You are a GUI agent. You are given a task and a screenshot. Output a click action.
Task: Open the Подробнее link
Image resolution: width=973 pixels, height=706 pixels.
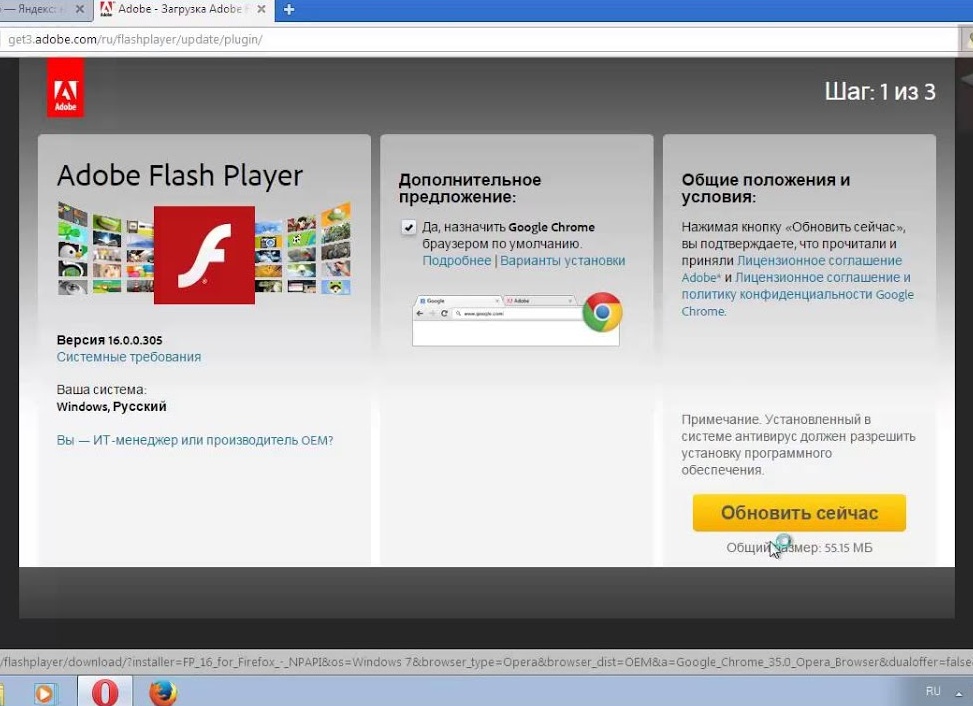[x=457, y=261]
